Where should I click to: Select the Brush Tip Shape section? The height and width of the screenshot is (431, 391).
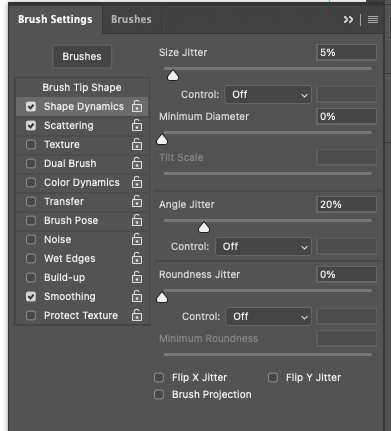pos(82,88)
